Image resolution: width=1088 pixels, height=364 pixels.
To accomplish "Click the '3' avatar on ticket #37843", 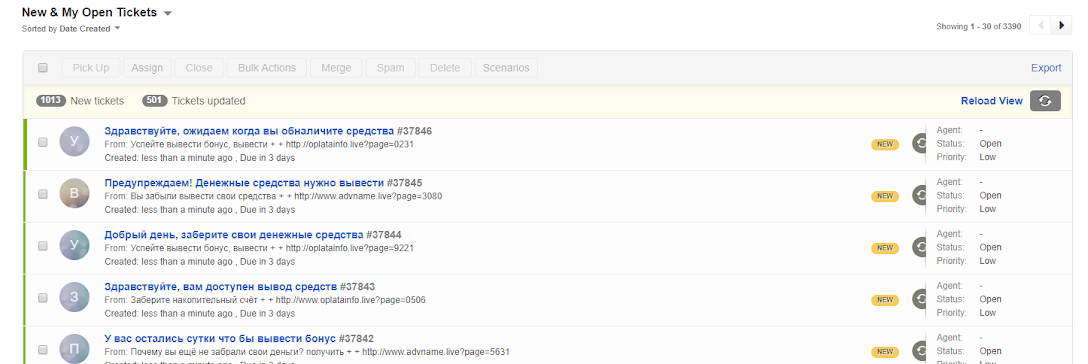I will pos(74,297).
